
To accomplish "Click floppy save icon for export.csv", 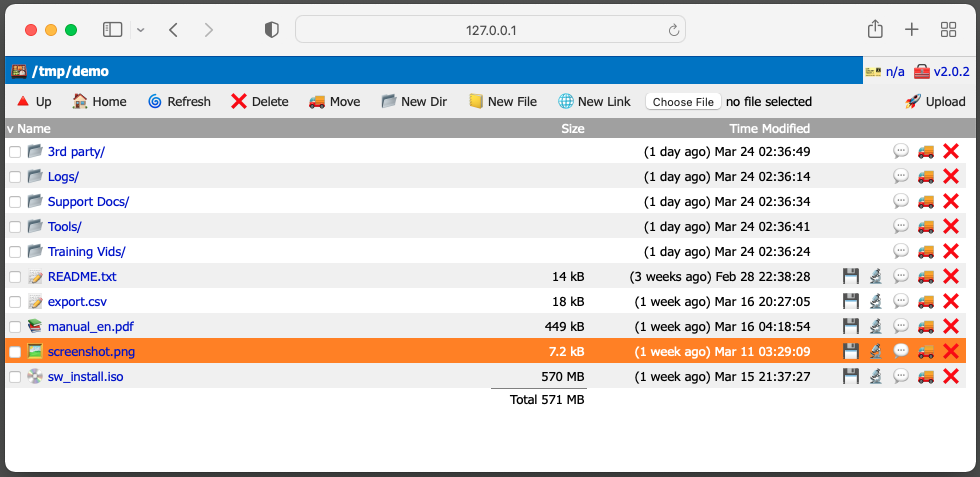I will click(x=851, y=301).
